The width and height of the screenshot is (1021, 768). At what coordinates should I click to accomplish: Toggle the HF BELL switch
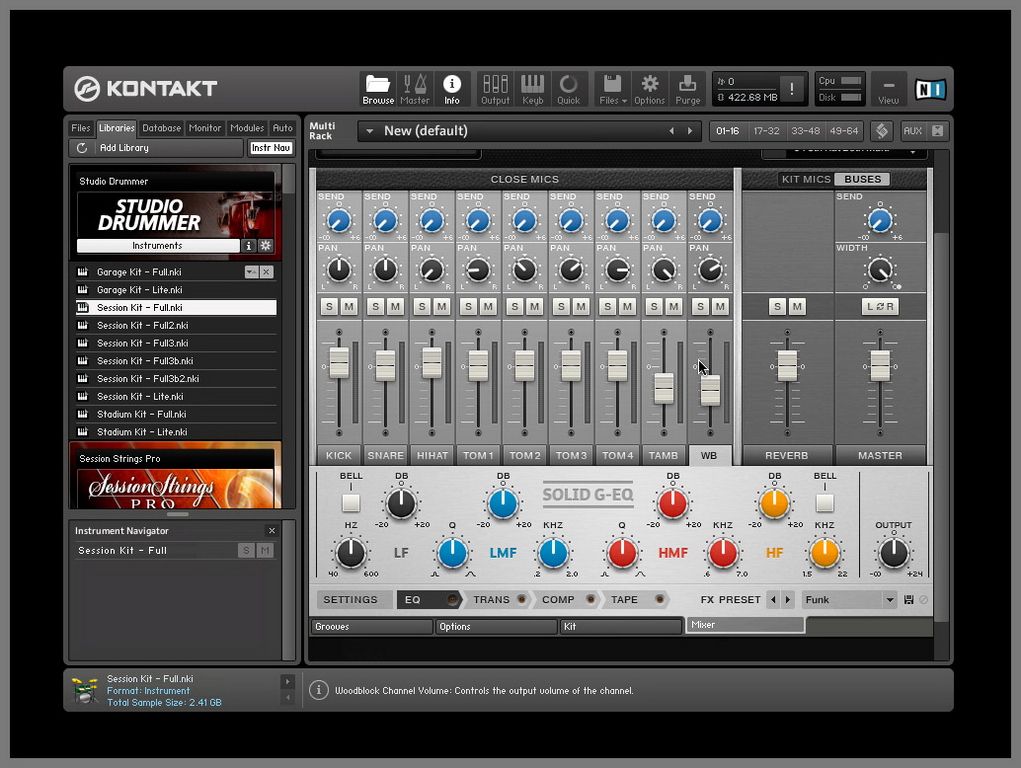825,503
